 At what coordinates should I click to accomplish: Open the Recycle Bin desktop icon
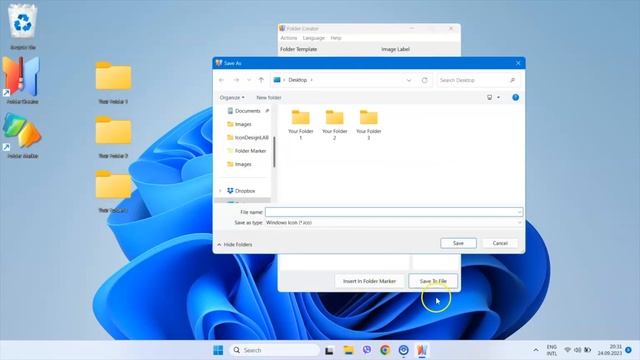click(x=22, y=27)
